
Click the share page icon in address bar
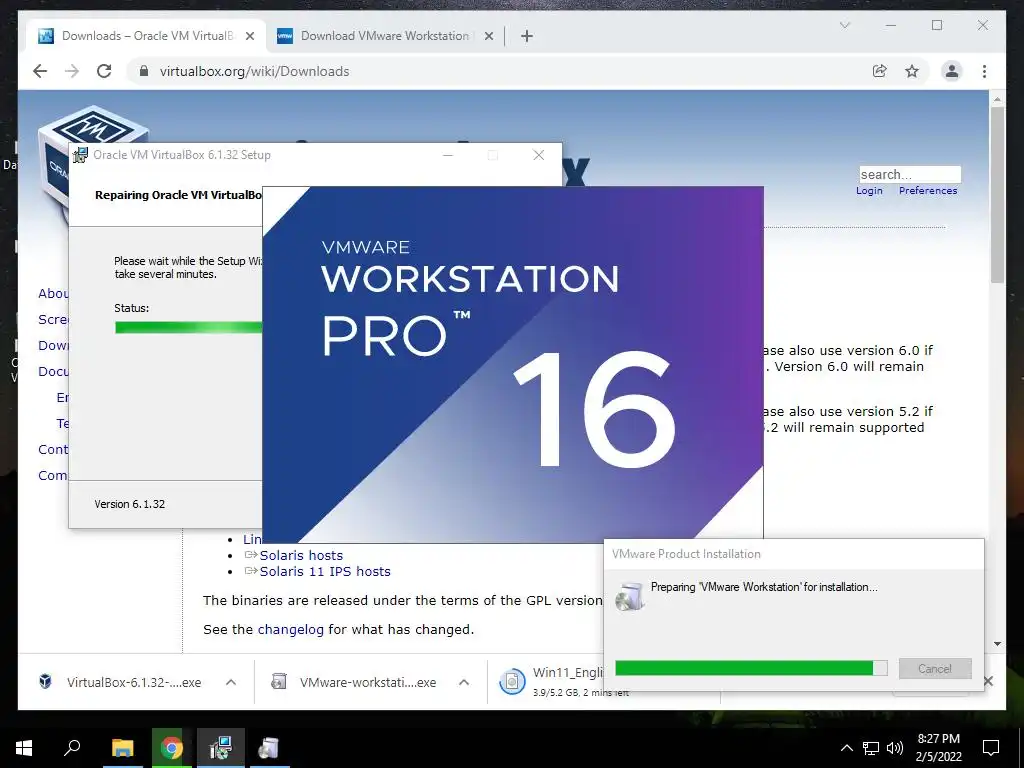point(880,71)
